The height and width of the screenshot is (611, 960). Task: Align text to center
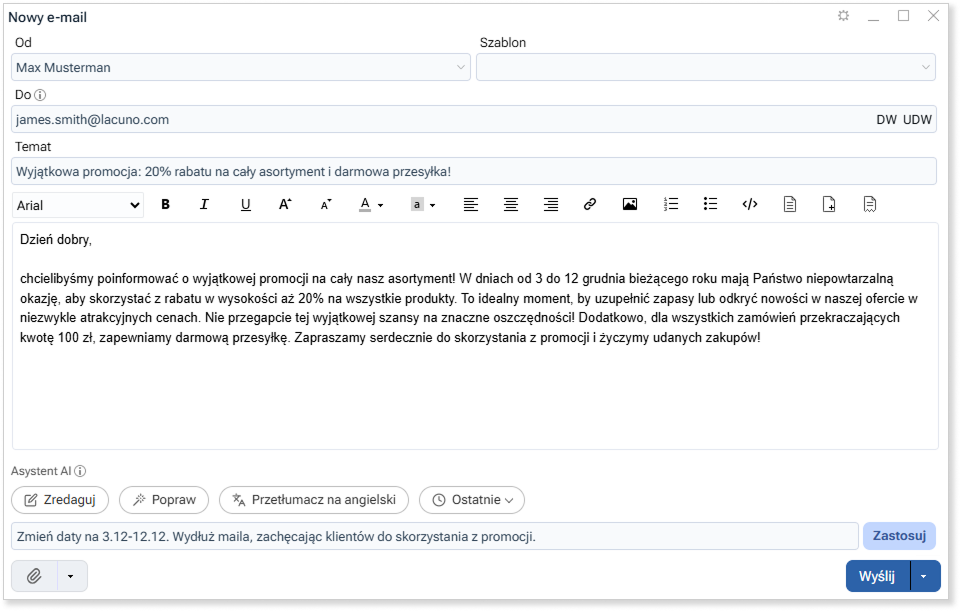click(x=510, y=204)
